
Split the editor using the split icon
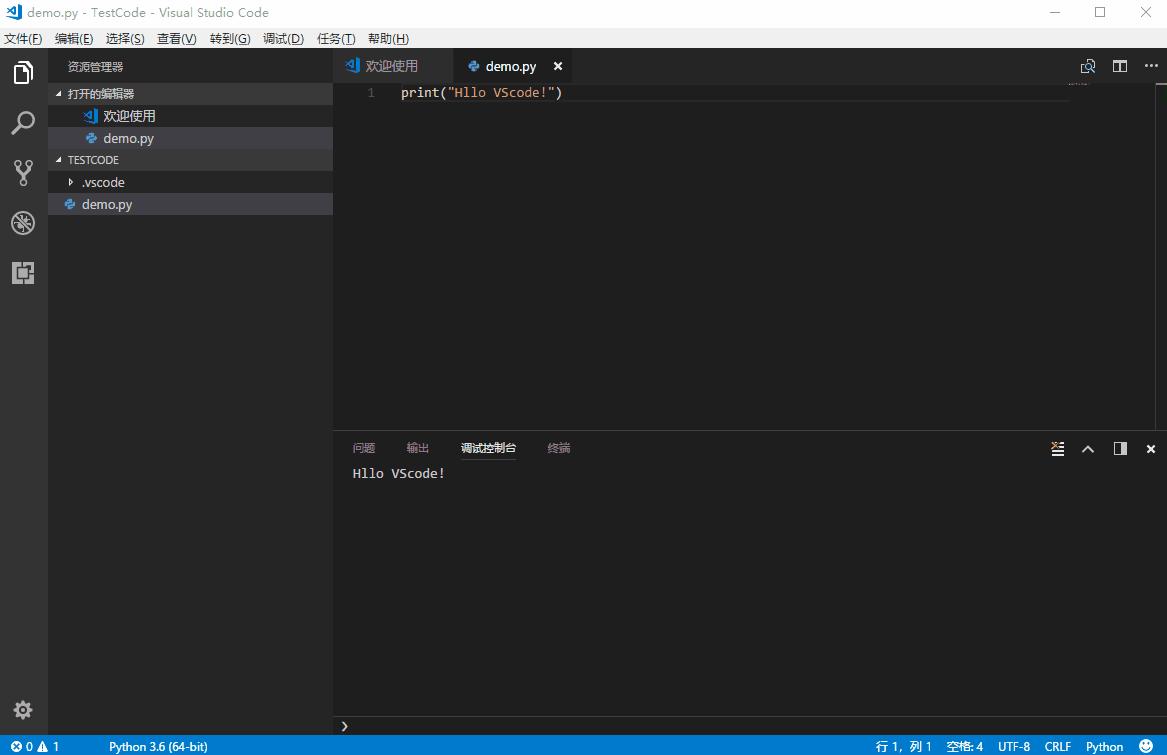click(1119, 66)
